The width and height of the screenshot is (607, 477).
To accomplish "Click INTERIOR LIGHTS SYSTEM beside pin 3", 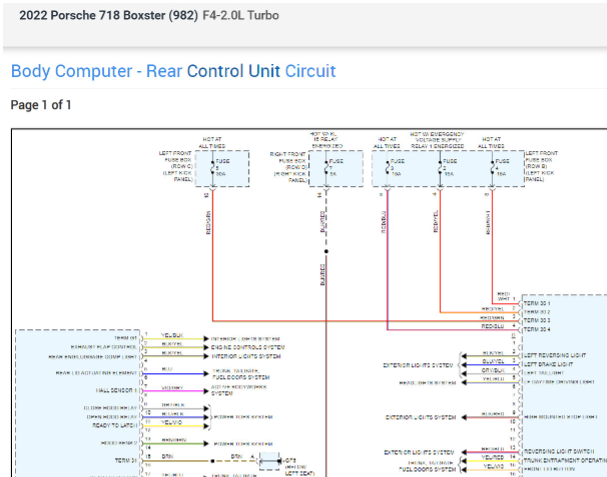I will pos(246,356).
